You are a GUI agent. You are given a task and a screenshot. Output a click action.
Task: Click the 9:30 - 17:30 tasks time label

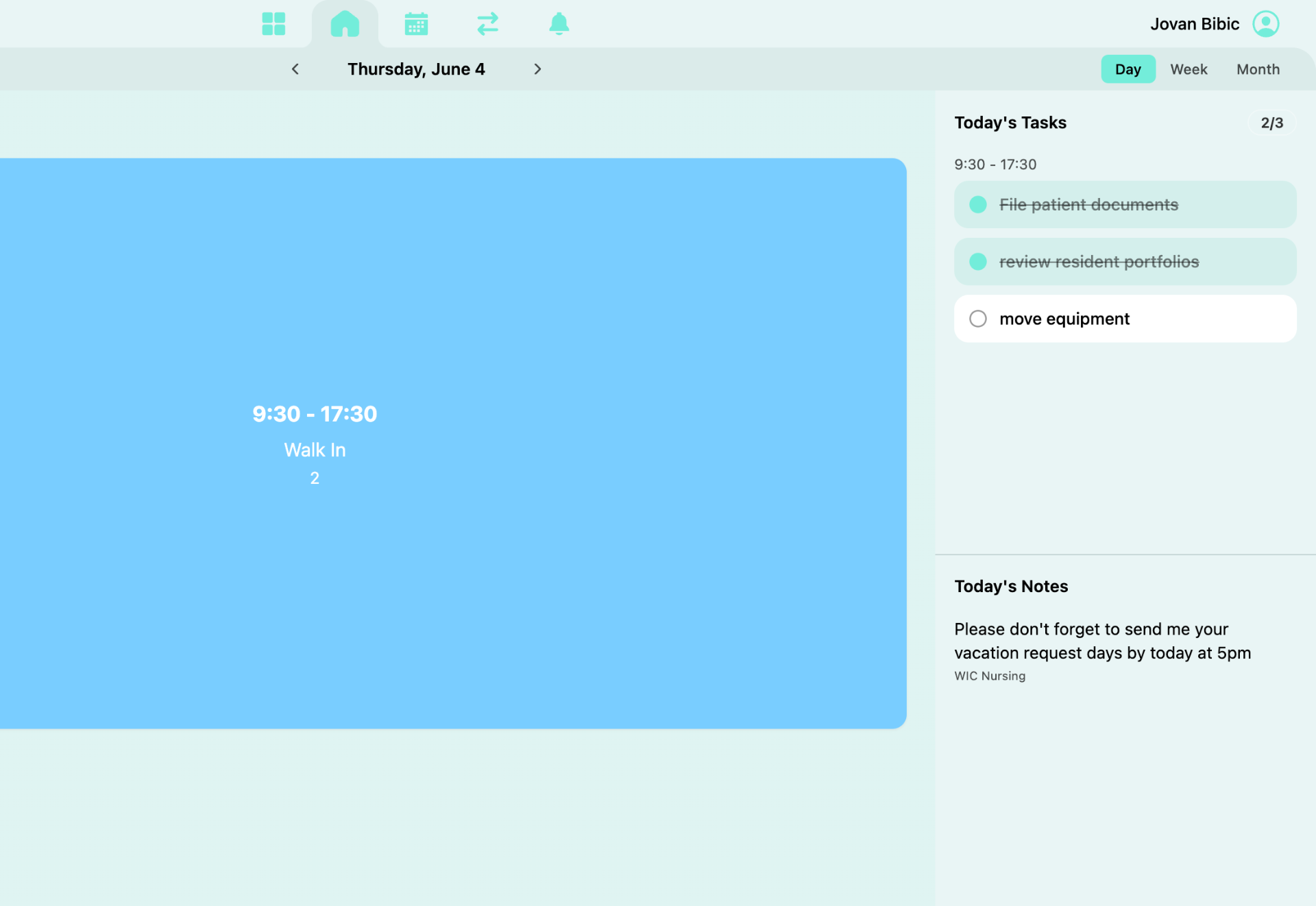(995, 164)
